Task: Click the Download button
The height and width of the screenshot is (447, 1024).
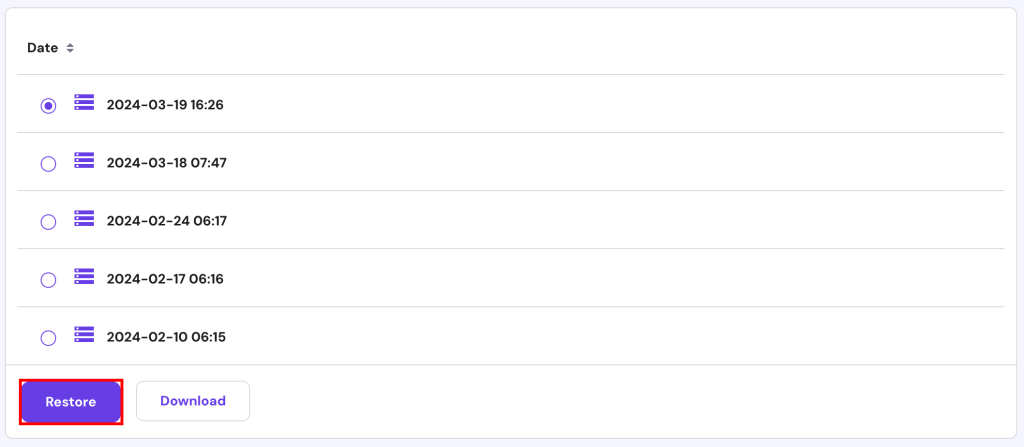Action: [193, 401]
